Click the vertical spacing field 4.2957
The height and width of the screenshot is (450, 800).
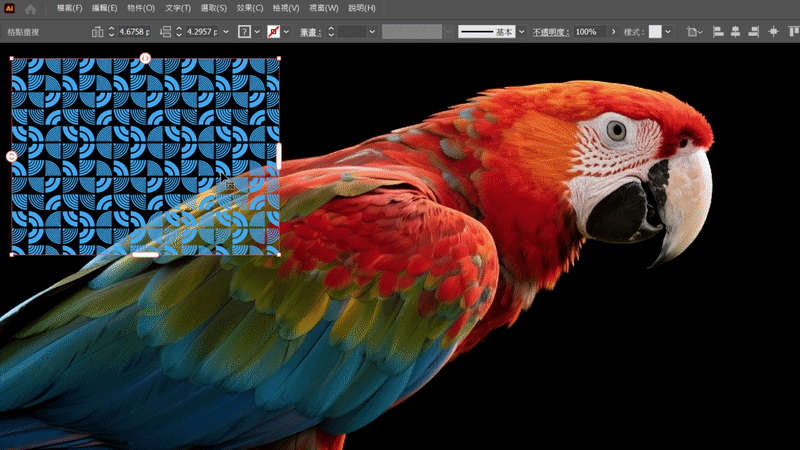pyautogui.click(x=202, y=32)
